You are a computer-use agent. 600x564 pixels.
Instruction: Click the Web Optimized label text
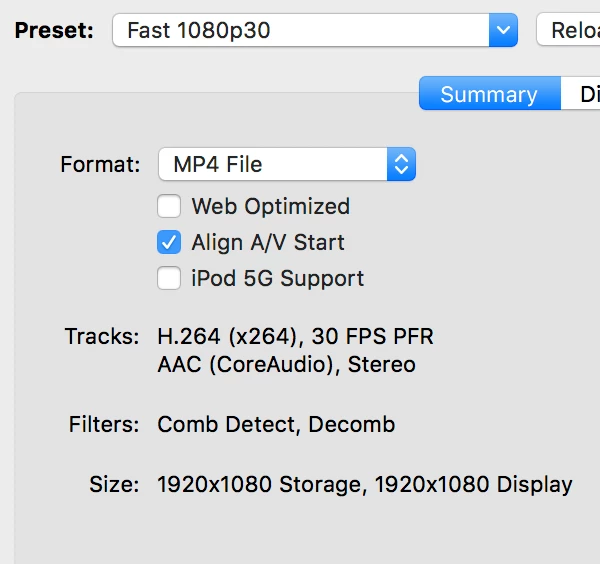pyautogui.click(x=270, y=207)
